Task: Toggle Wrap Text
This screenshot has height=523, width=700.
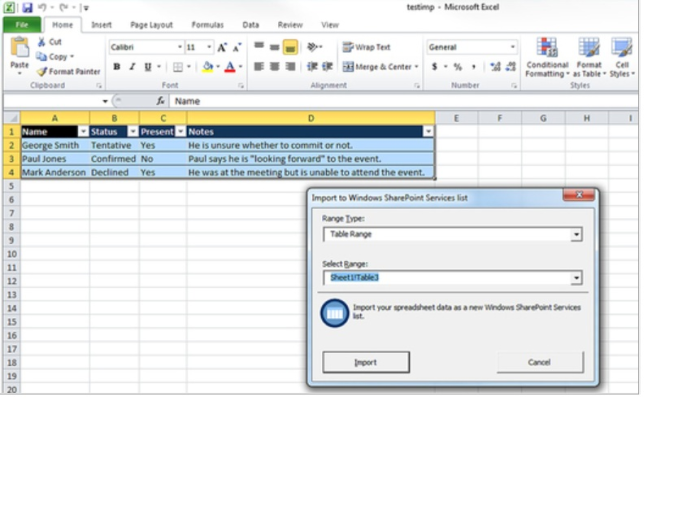Action: (367, 47)
